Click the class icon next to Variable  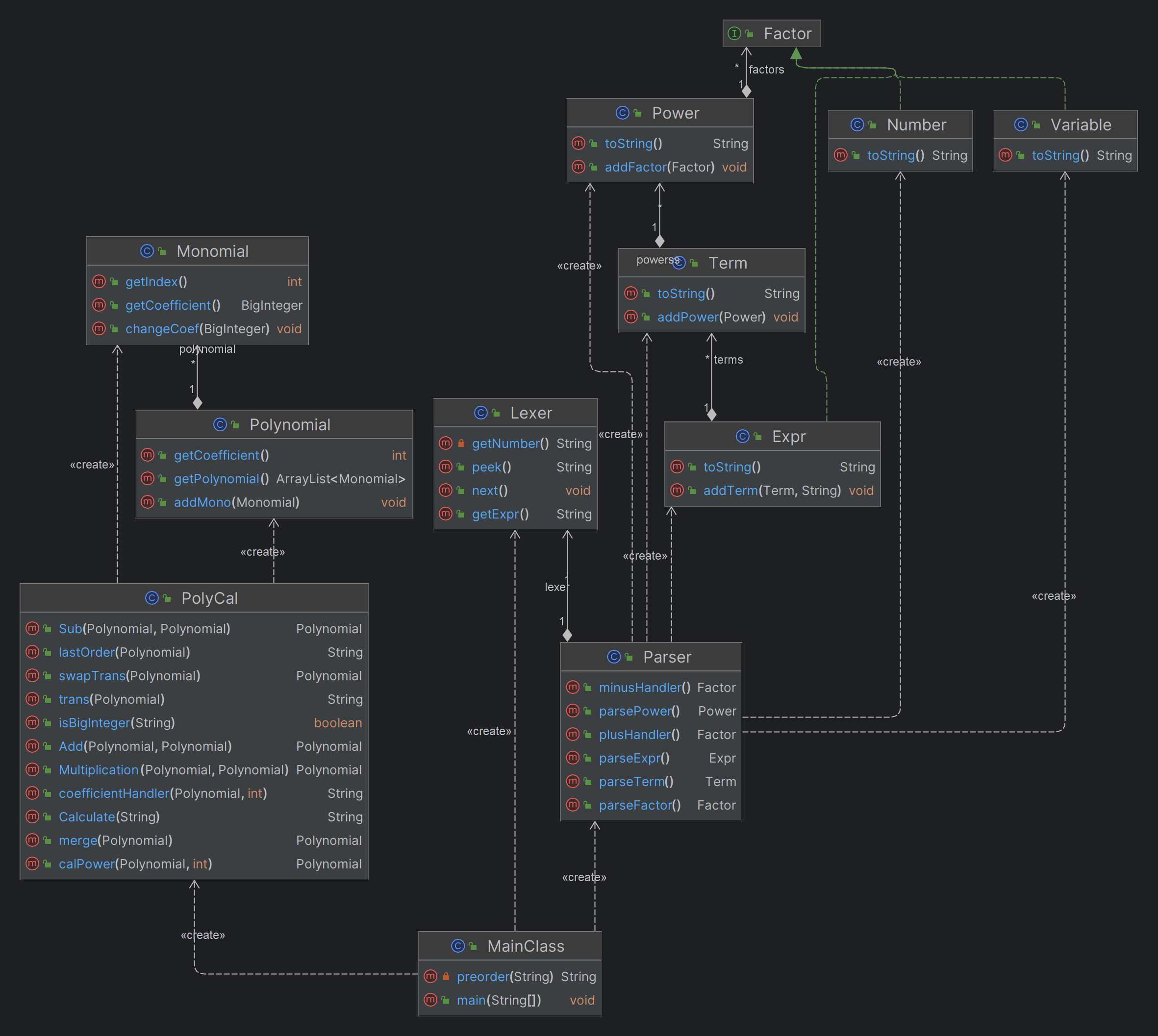pos(1021,124)
